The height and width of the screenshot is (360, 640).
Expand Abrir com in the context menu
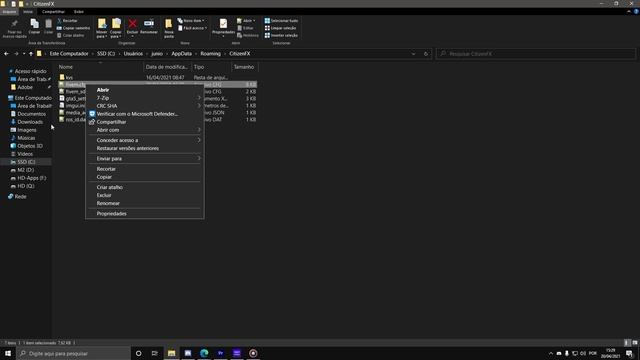coord(144,130)
